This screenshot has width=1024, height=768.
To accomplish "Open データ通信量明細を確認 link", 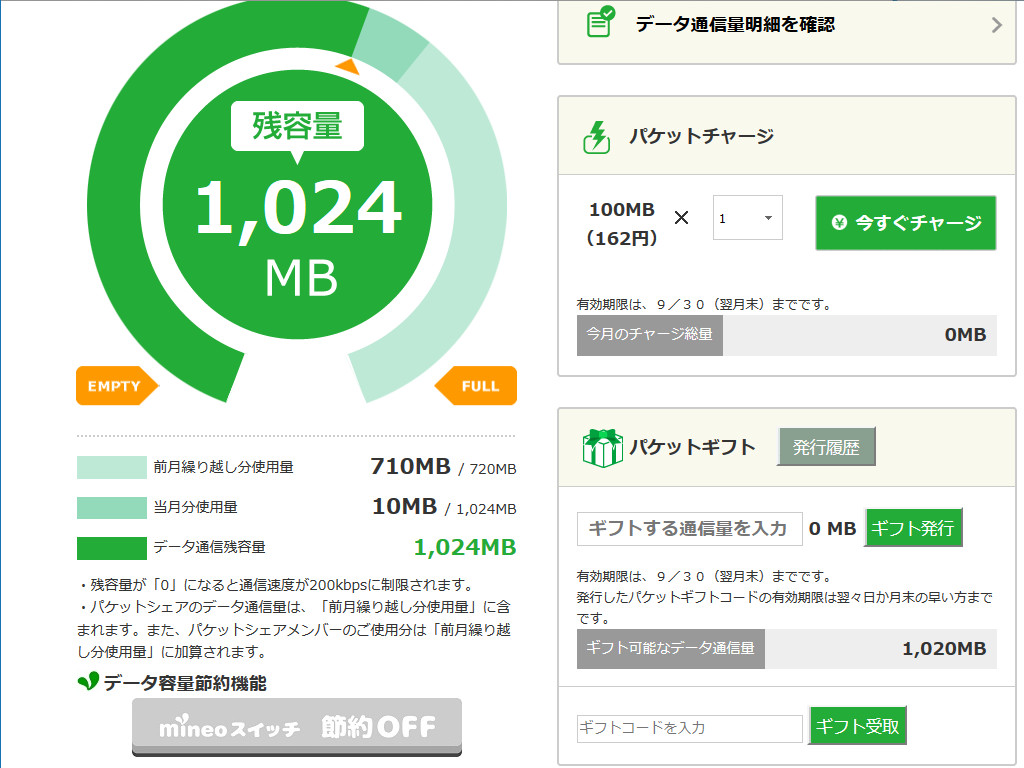I will pyautogui.click(x=786, y=31).
